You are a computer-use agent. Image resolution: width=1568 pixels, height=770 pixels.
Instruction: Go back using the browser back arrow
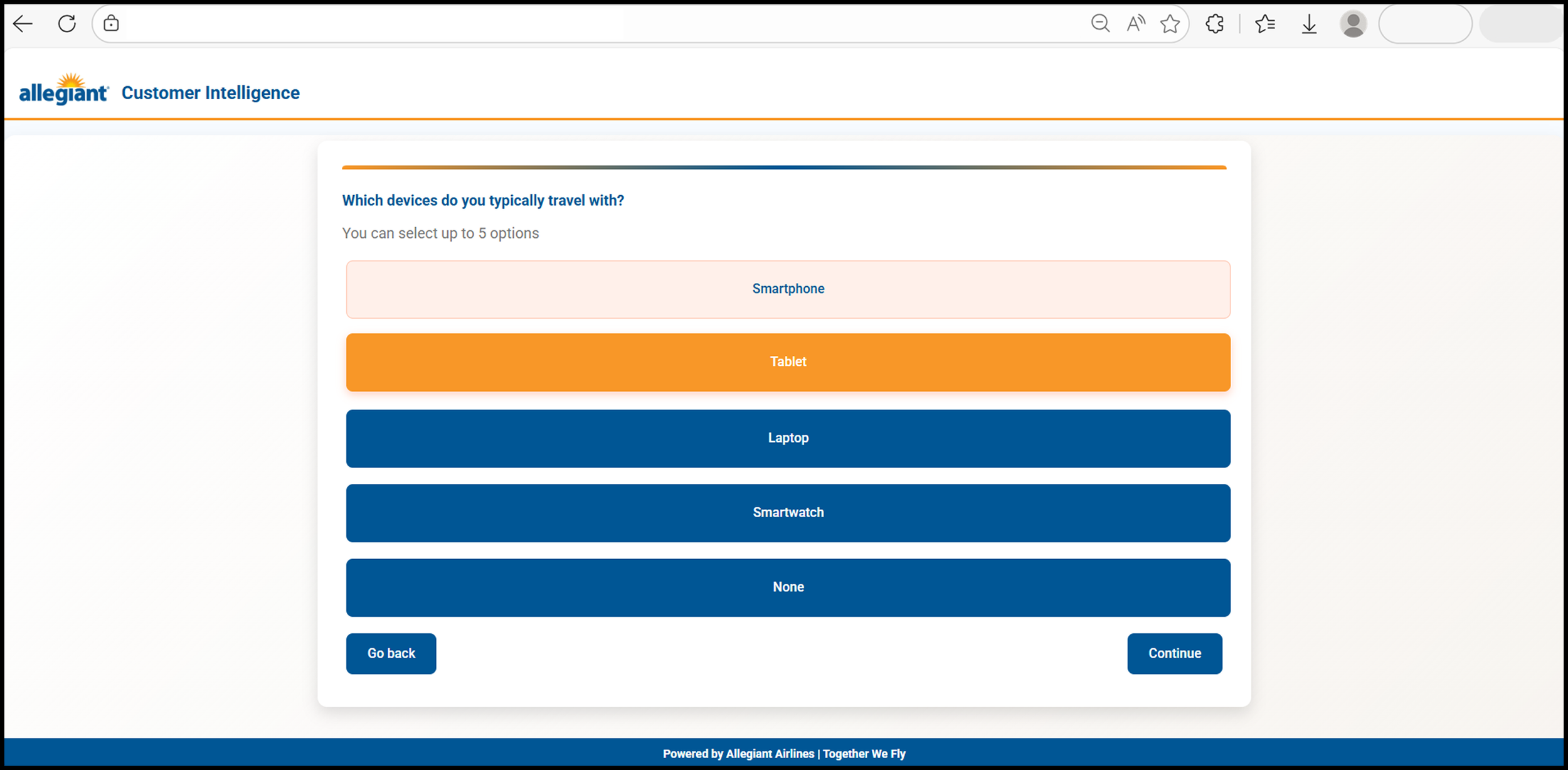[x=23, y=24]
